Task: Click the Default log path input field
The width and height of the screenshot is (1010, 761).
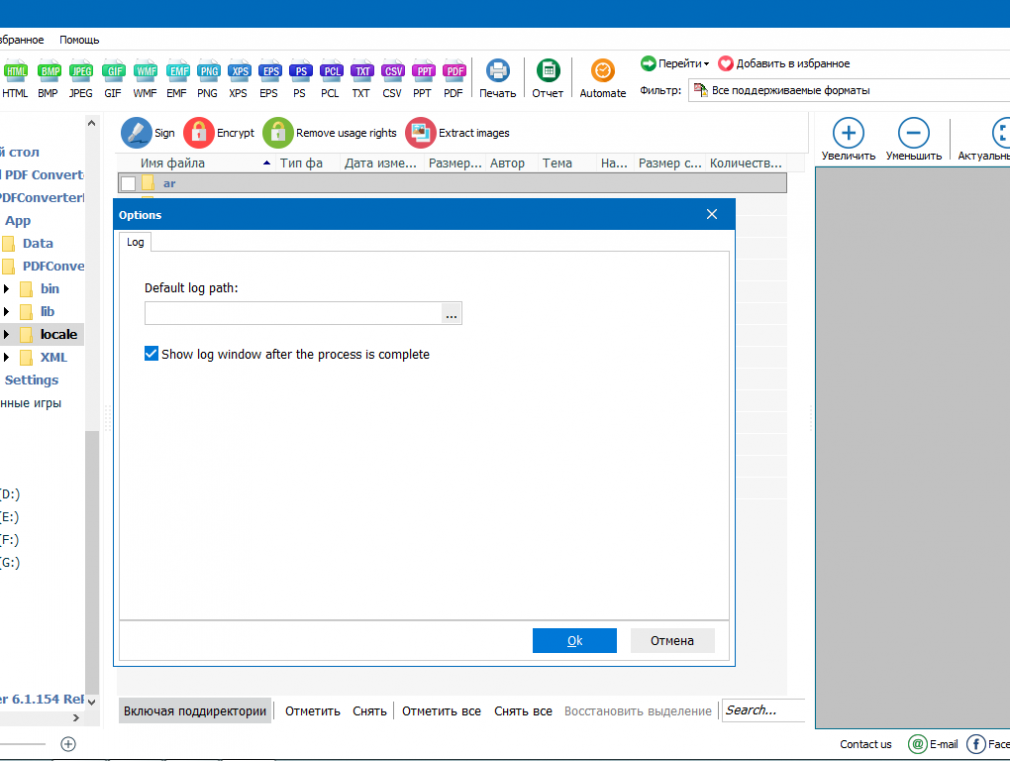Action: [292, 314]
